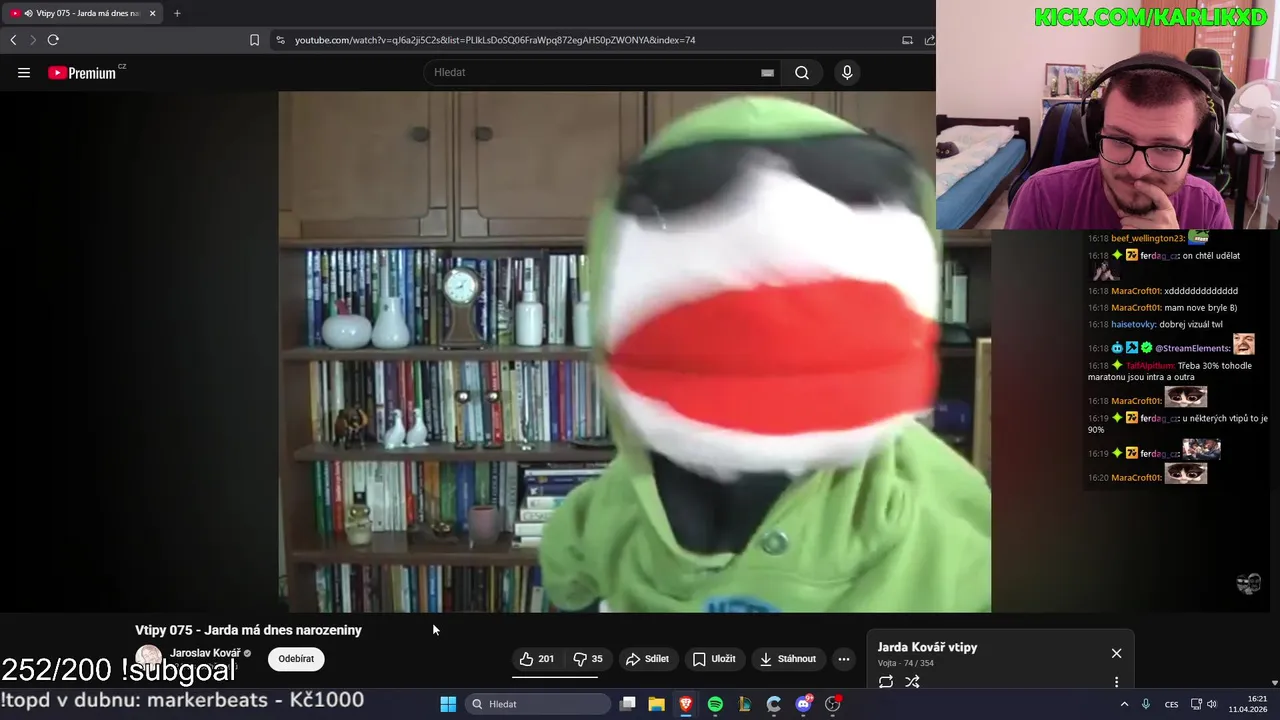Click the browser share icon
The width and height of the screenshot is (1280, 720).
(930, 40)
